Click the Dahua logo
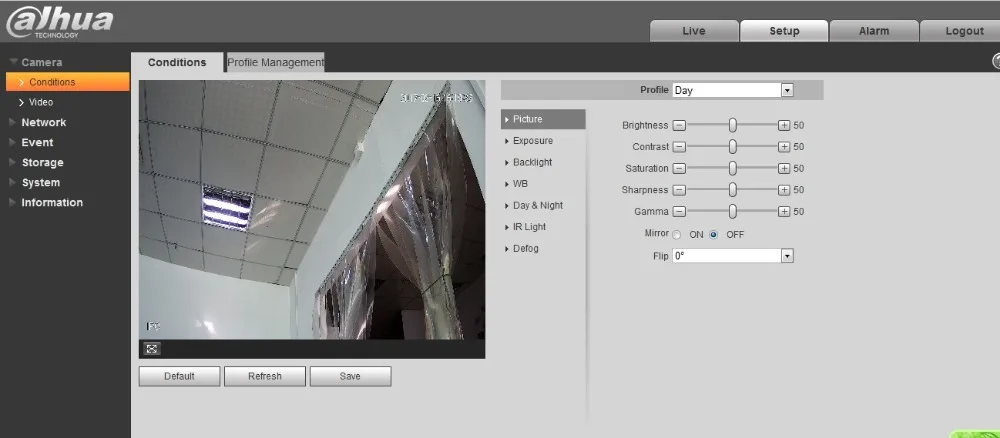 point(59,22)
